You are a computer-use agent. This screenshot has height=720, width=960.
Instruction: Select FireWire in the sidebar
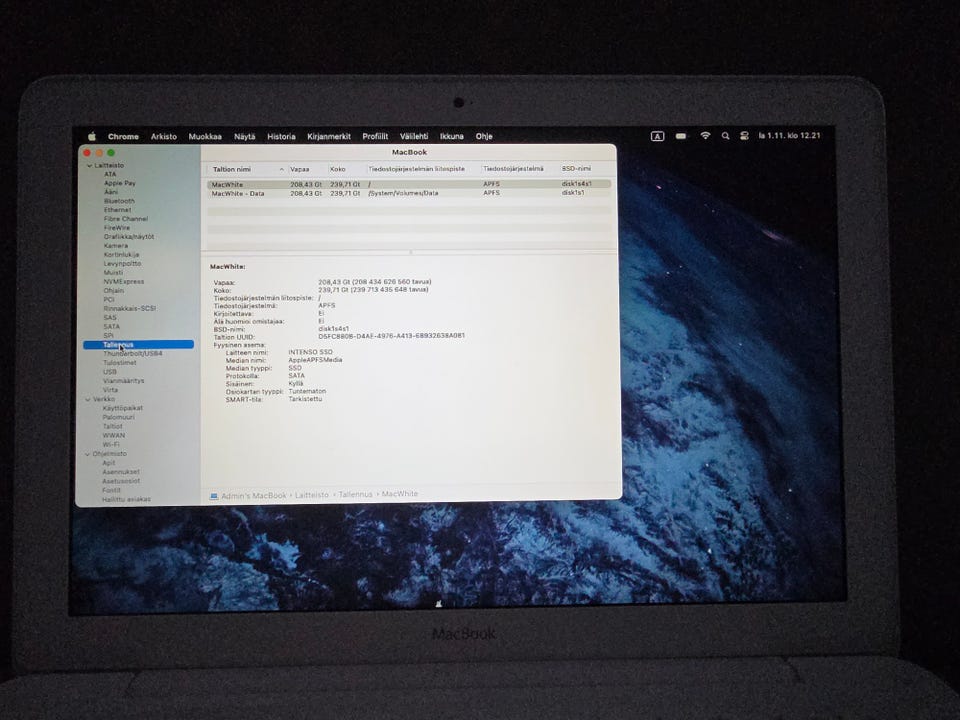click(117, 228)
